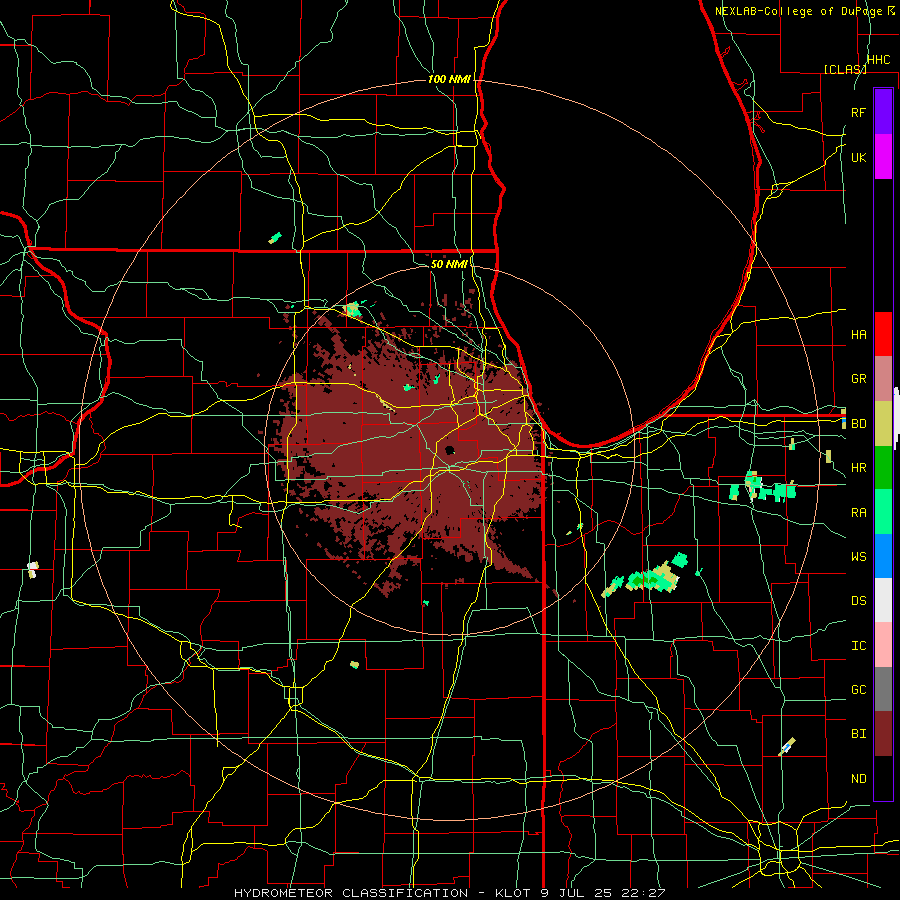
Task: Click the WS legend label
Action: point(858,557)
